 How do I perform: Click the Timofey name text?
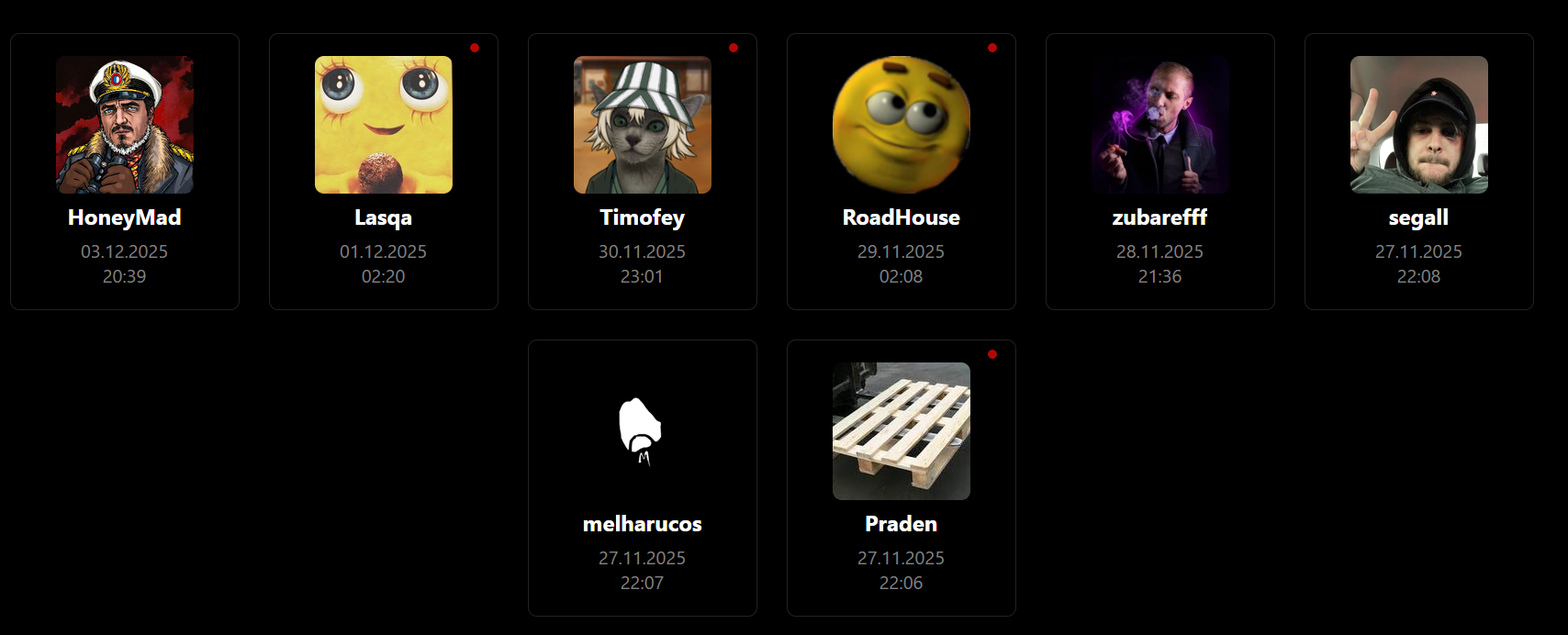point(643,218)
